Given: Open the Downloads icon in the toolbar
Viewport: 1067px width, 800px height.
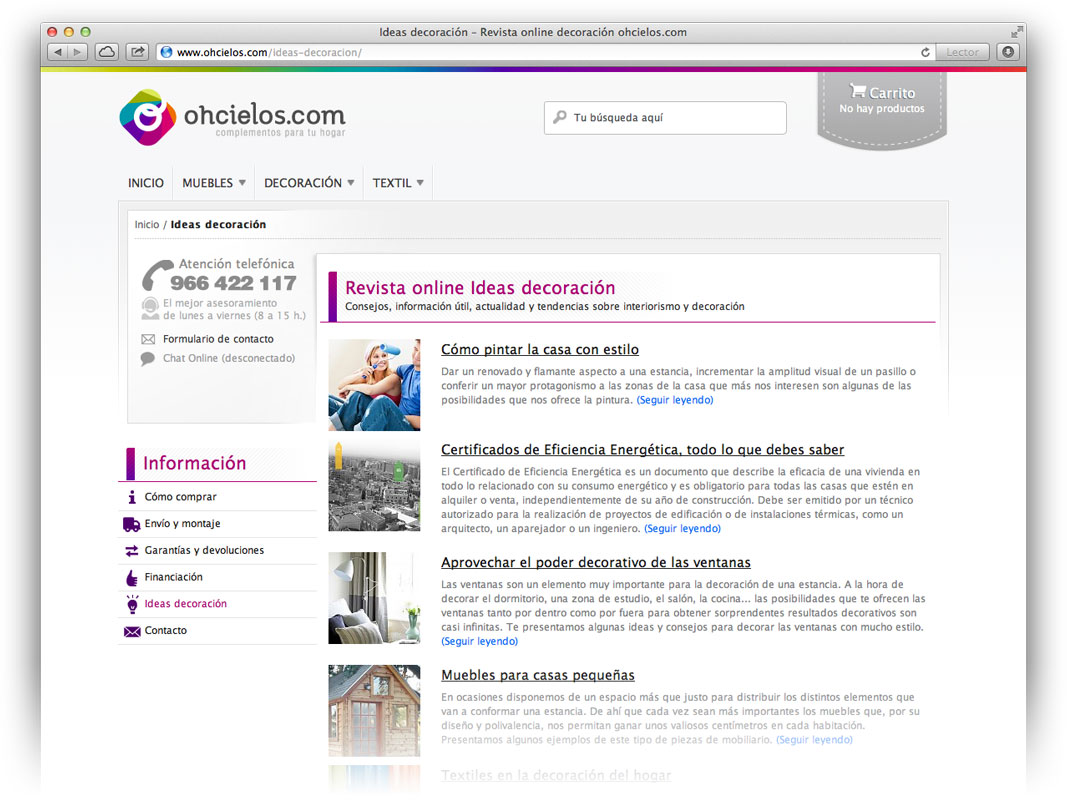Looking at the screenshot, I should [x=1008, y=52].
